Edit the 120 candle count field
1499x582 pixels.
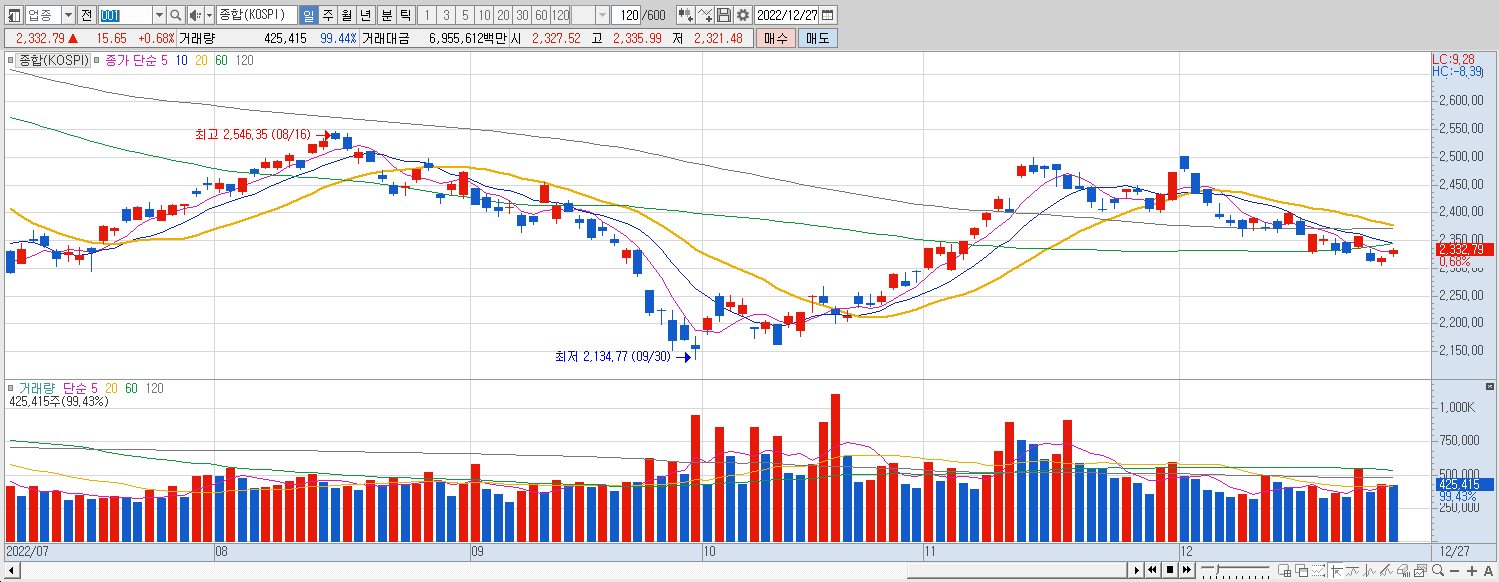(626, 15)
